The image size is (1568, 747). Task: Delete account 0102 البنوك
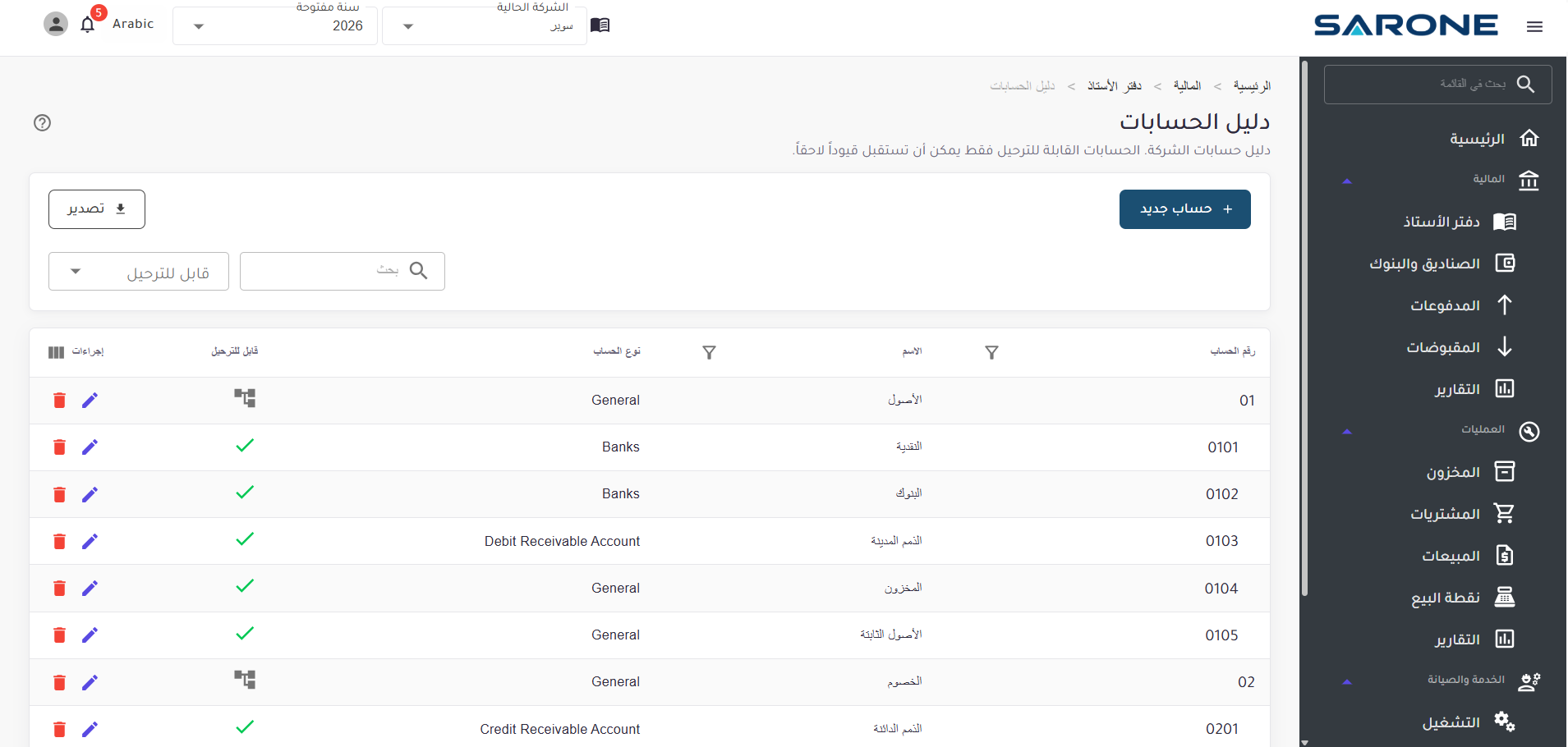pos(59,494)
